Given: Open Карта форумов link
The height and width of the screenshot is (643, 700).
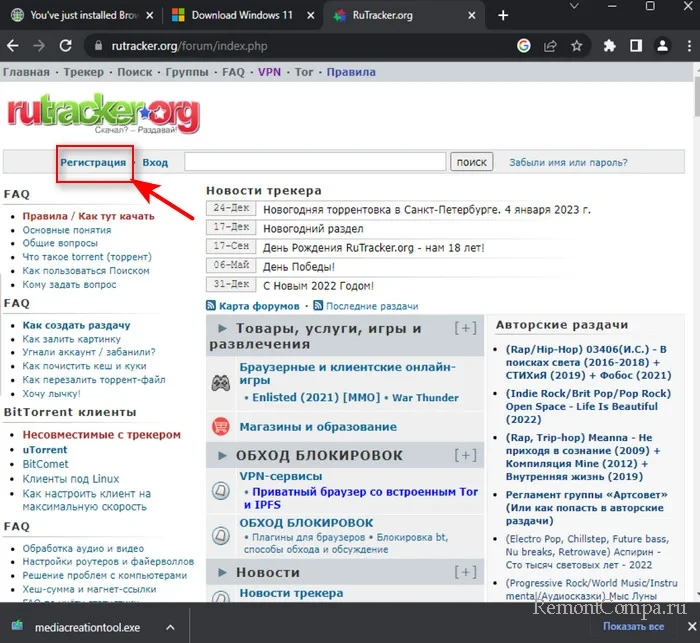Looking at the screenshot, I should [259, 306].
